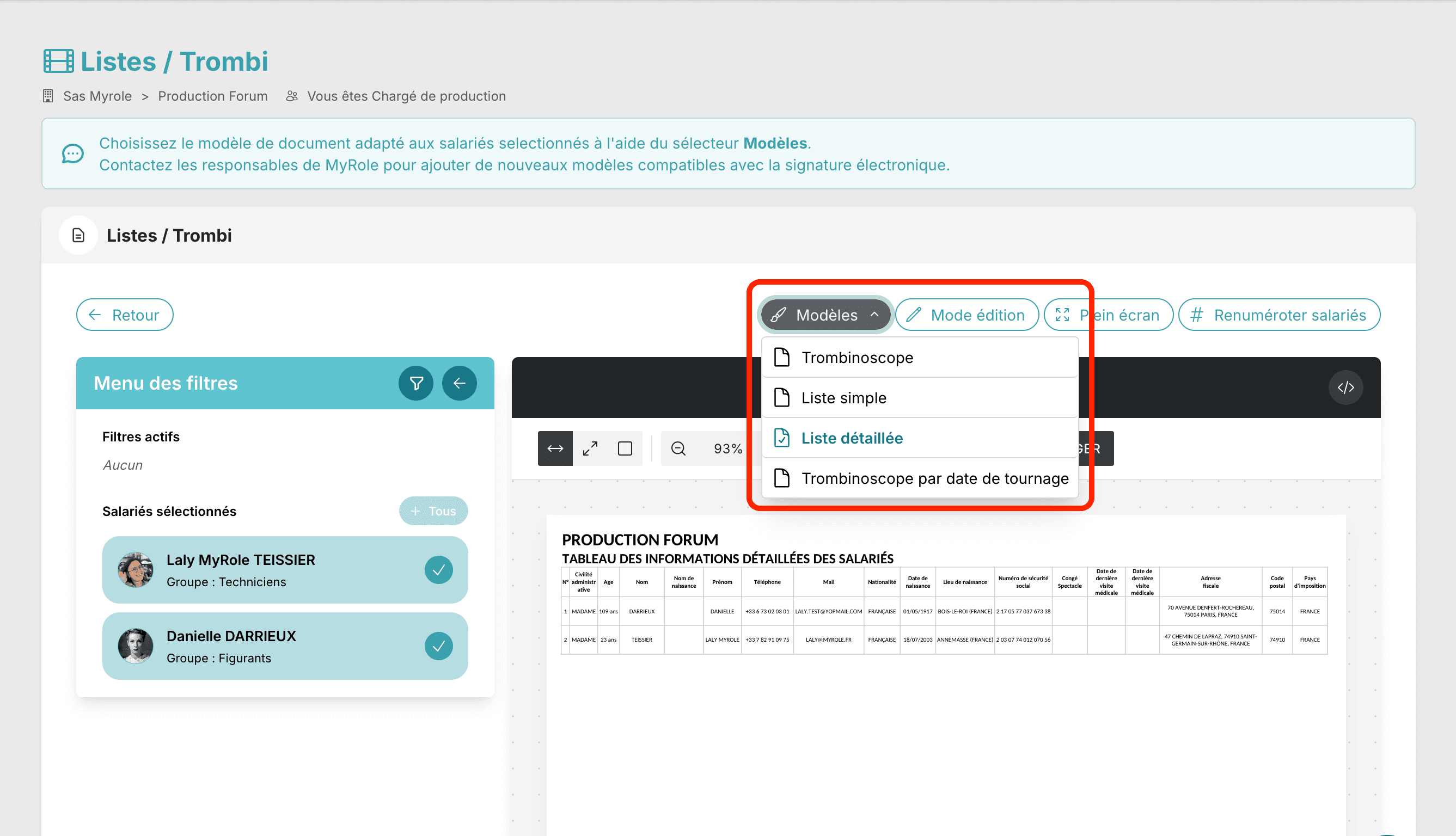1456x836 pixels.
Task: Click 'PRODUCTION FORUM' document title
Action: 640,540
